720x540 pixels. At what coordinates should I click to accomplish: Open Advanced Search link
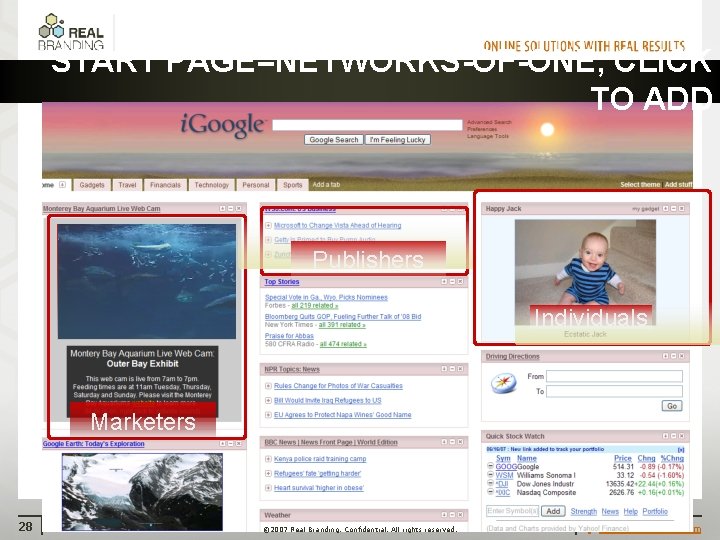coord(489,122)
